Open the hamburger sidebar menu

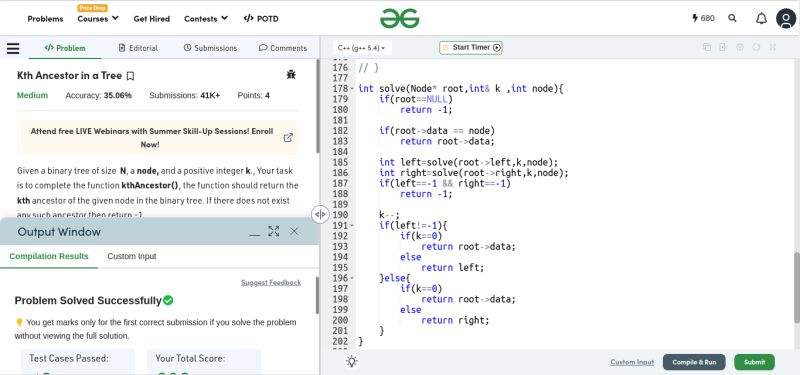click(13, 48)
